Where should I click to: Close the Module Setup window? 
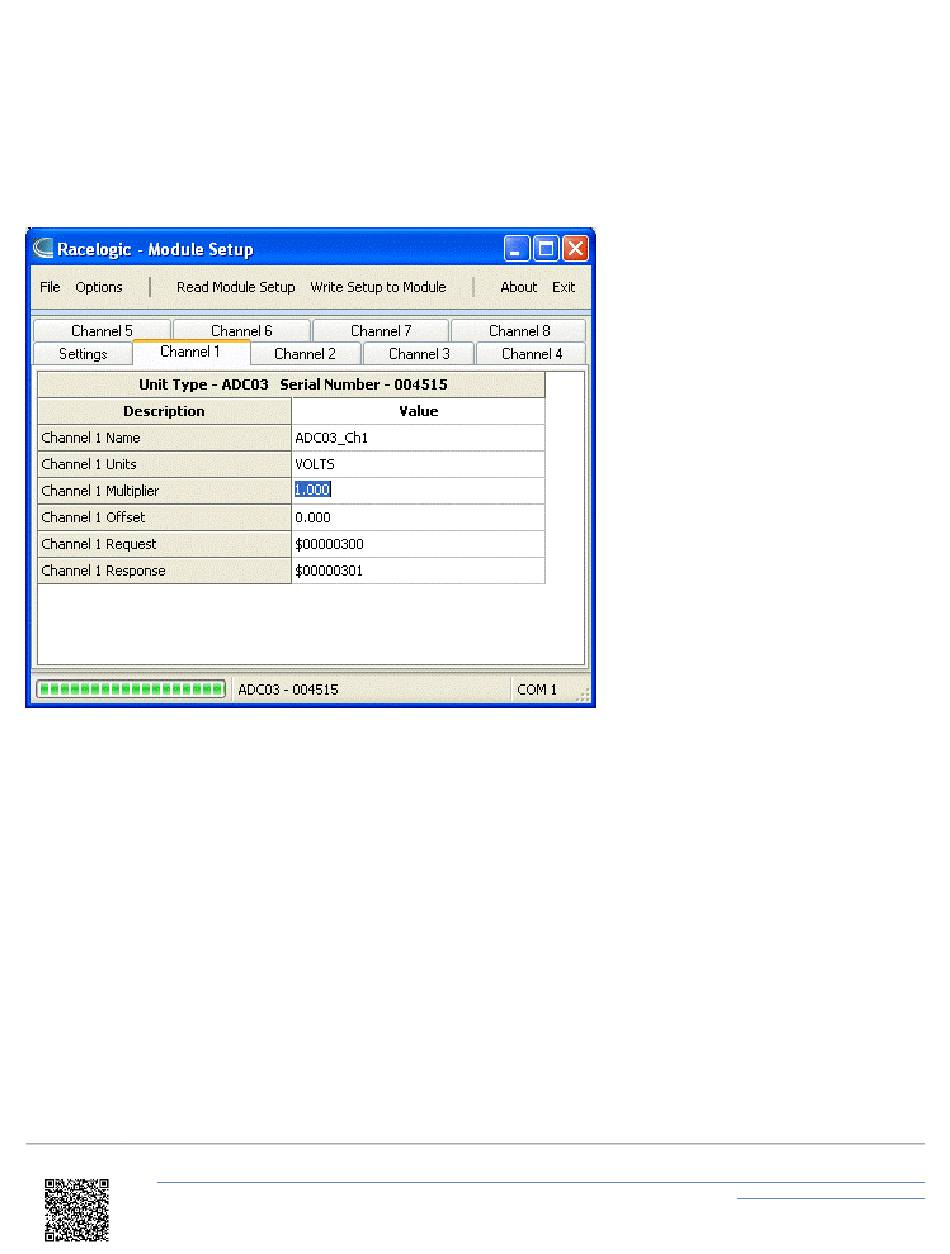(575, 248)
